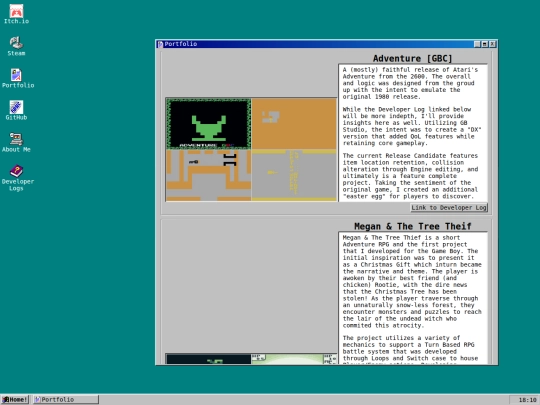
Task: Click the Adventure maze screenshot thumbnail
Action: tap(209, 175)
